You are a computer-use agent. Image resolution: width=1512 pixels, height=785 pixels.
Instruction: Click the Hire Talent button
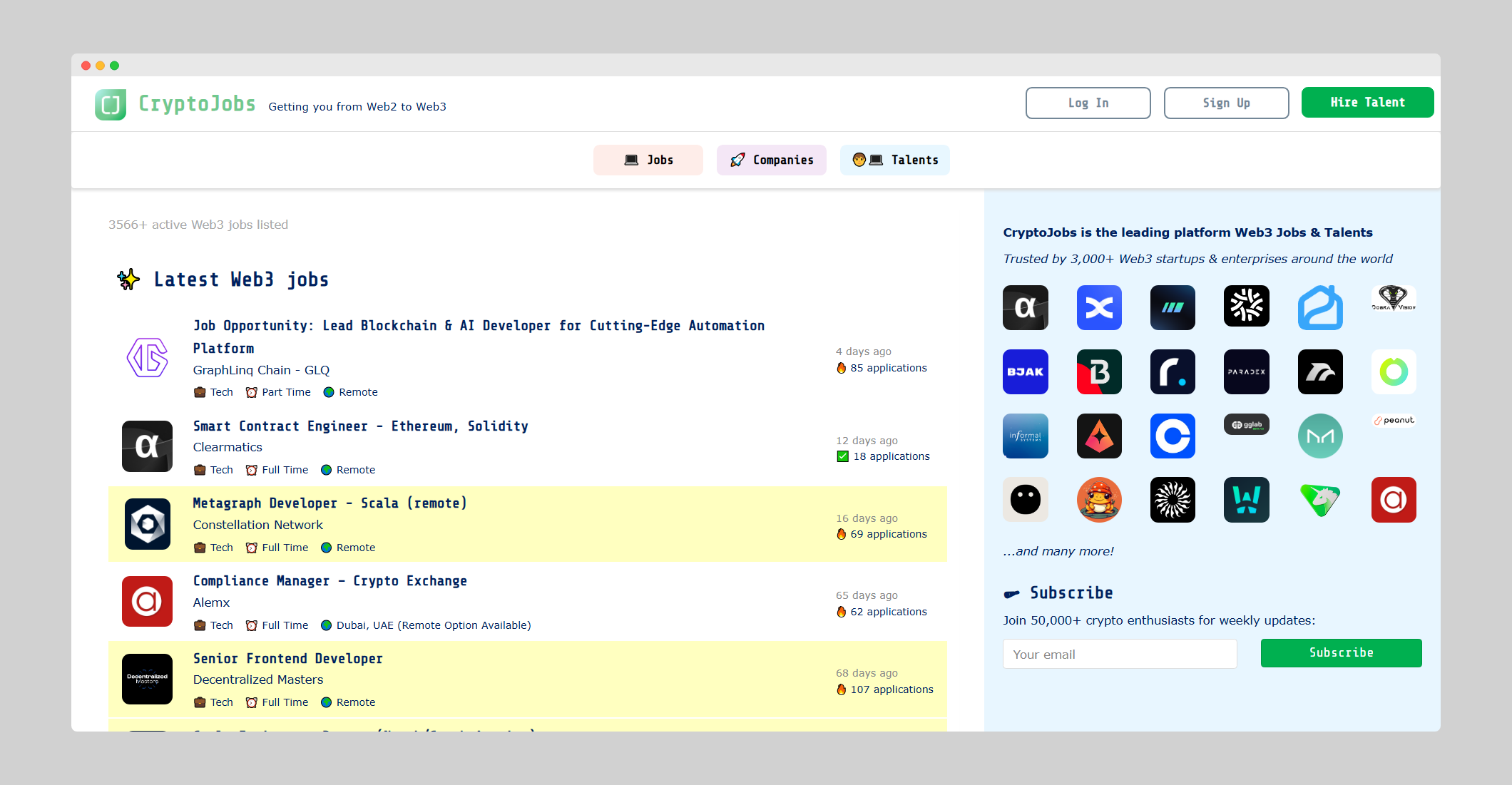click(x=1368, y=102)
